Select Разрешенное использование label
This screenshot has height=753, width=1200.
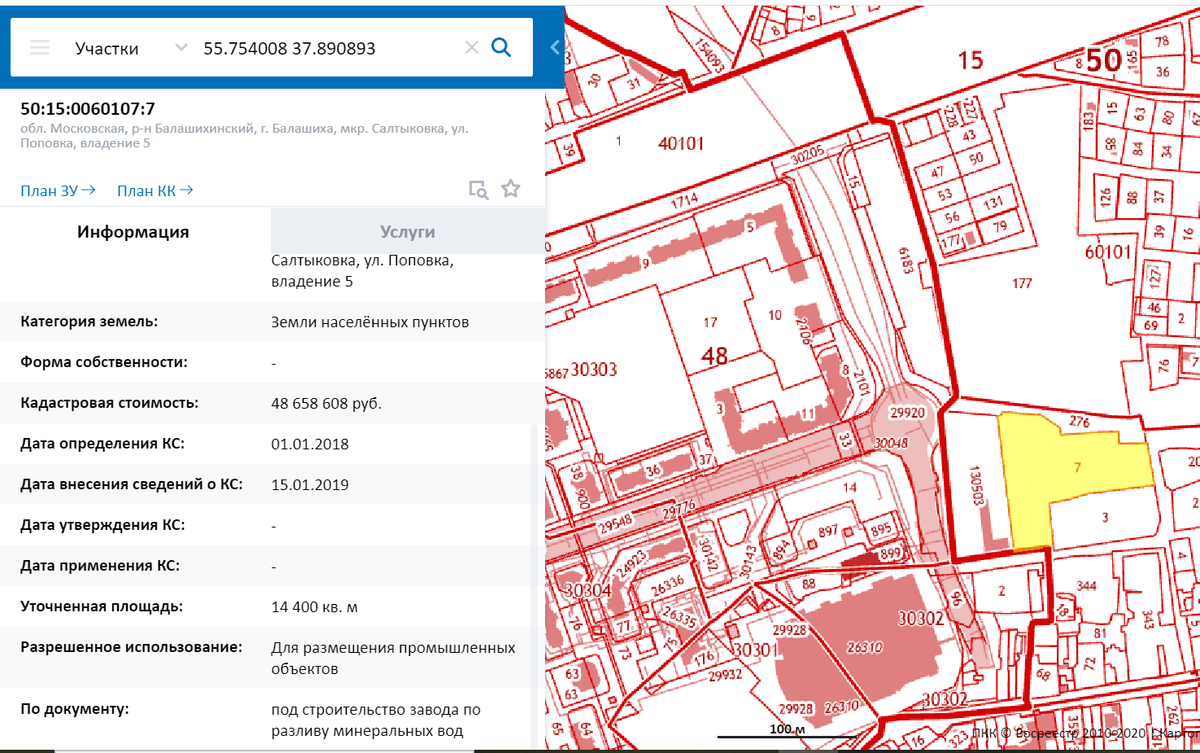(x=131, y=646)
